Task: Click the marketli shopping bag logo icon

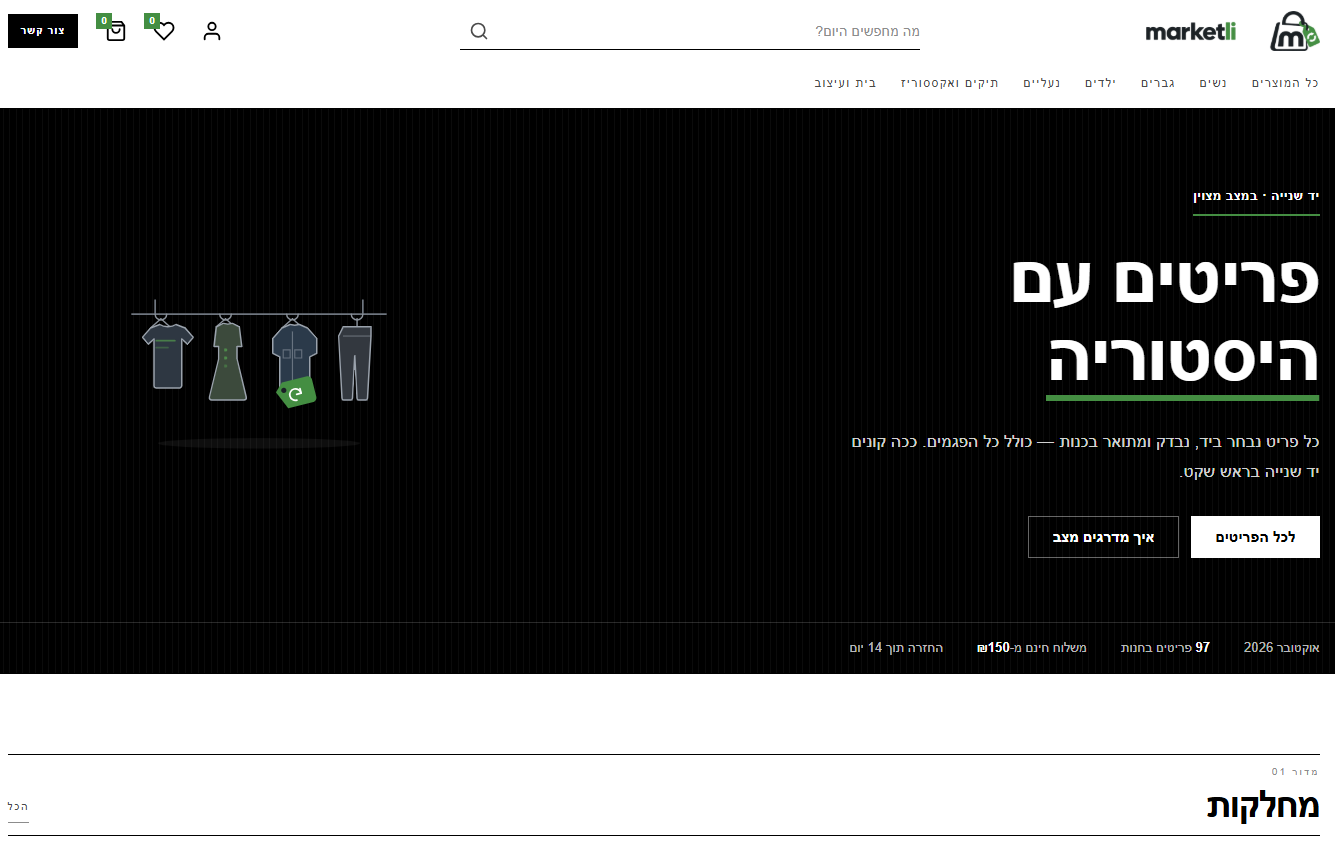Action: click(x=1295, y=31)
